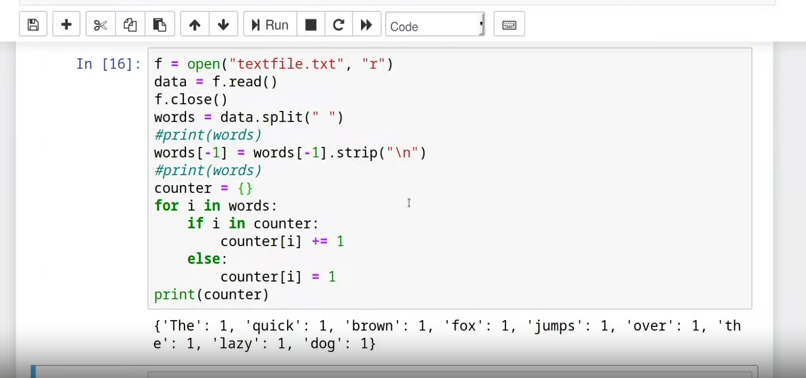
Task: Cut selected cells with the scissors icon
Action: click(x=100, y=25)
